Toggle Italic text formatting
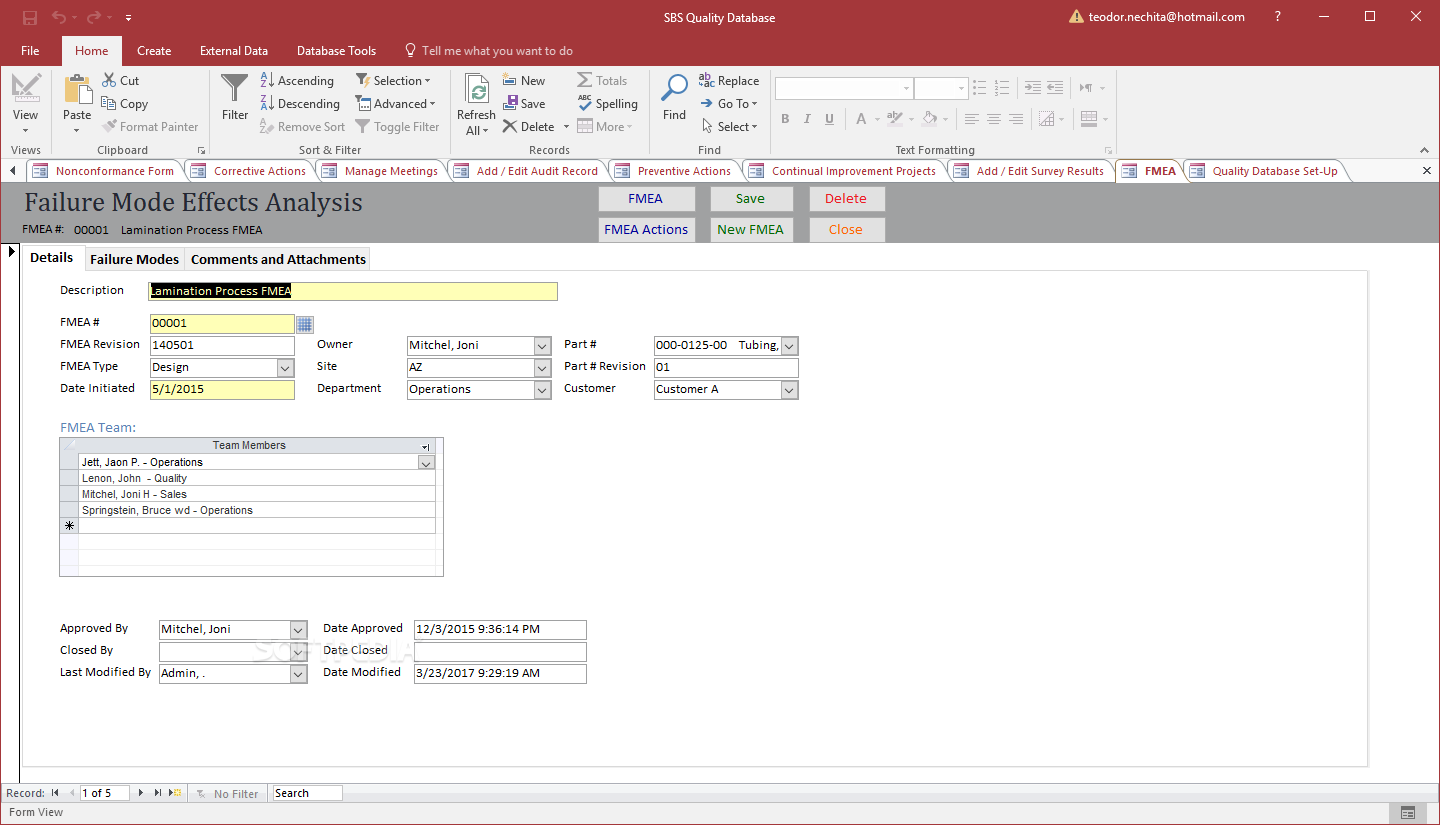Image resolution: width=1440 pixels, height=825 pixels. [x=807, y=119]
